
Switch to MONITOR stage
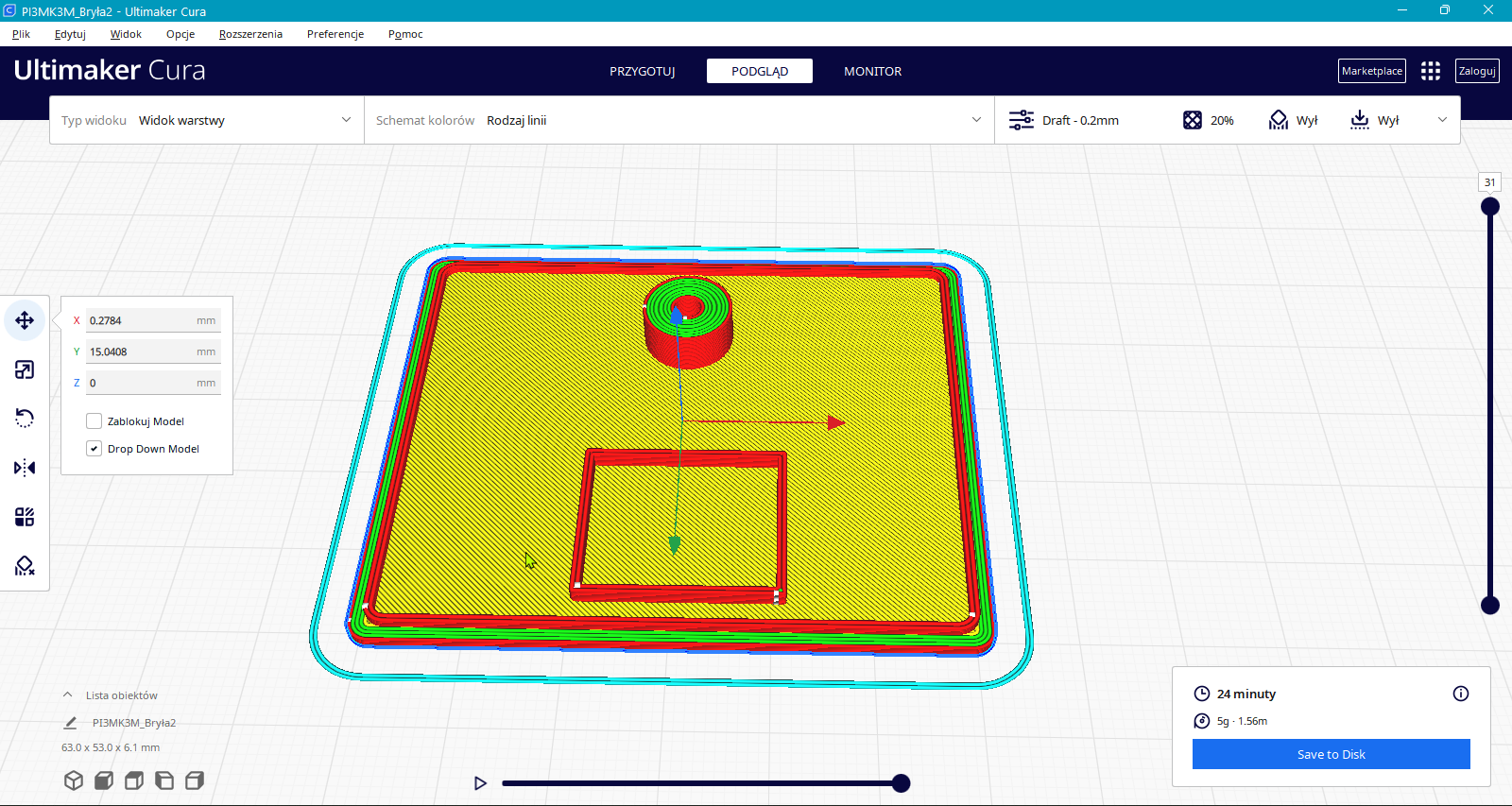point(873,71)
